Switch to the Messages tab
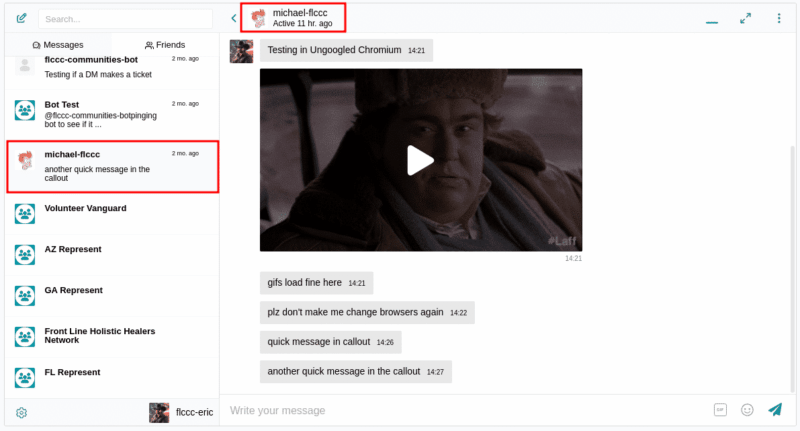800x431 pixels. click(x=57, y=45)
